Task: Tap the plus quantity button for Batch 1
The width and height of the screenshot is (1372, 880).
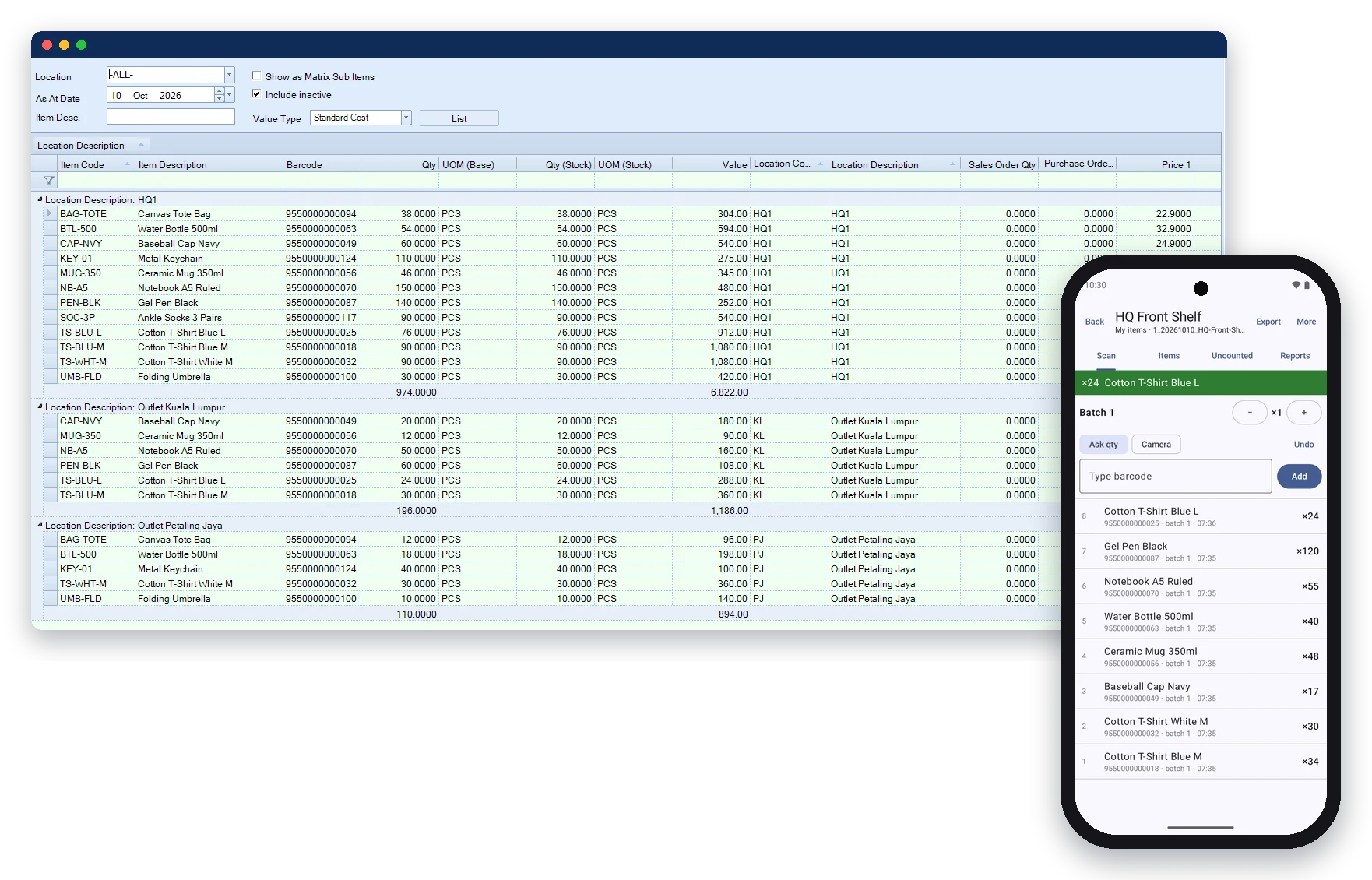Action: [x=1303, y=413]
